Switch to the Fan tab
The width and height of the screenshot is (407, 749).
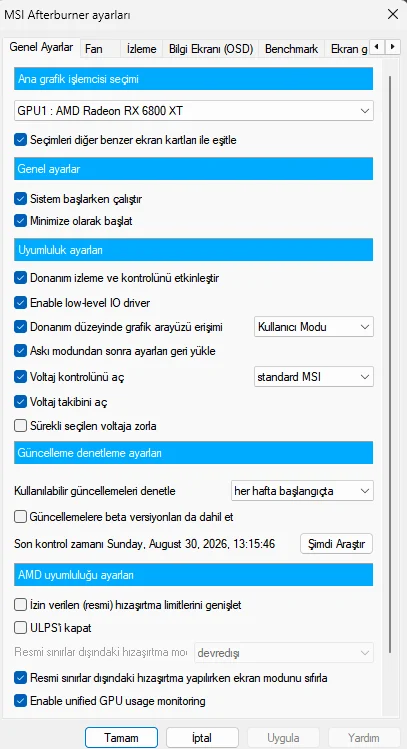click(99, 49)
